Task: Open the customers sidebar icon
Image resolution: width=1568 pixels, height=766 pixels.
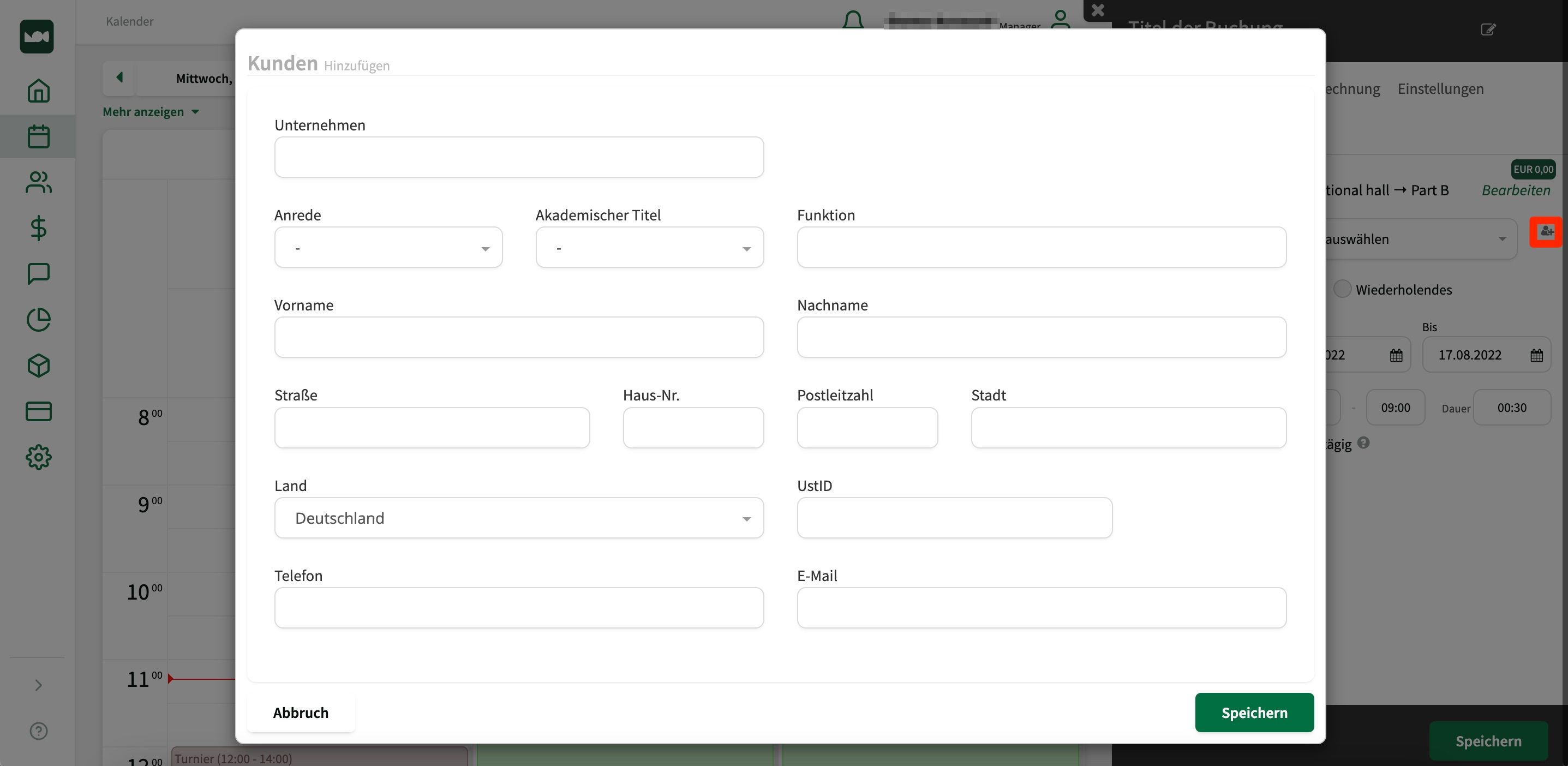Action: click(38, 183)
